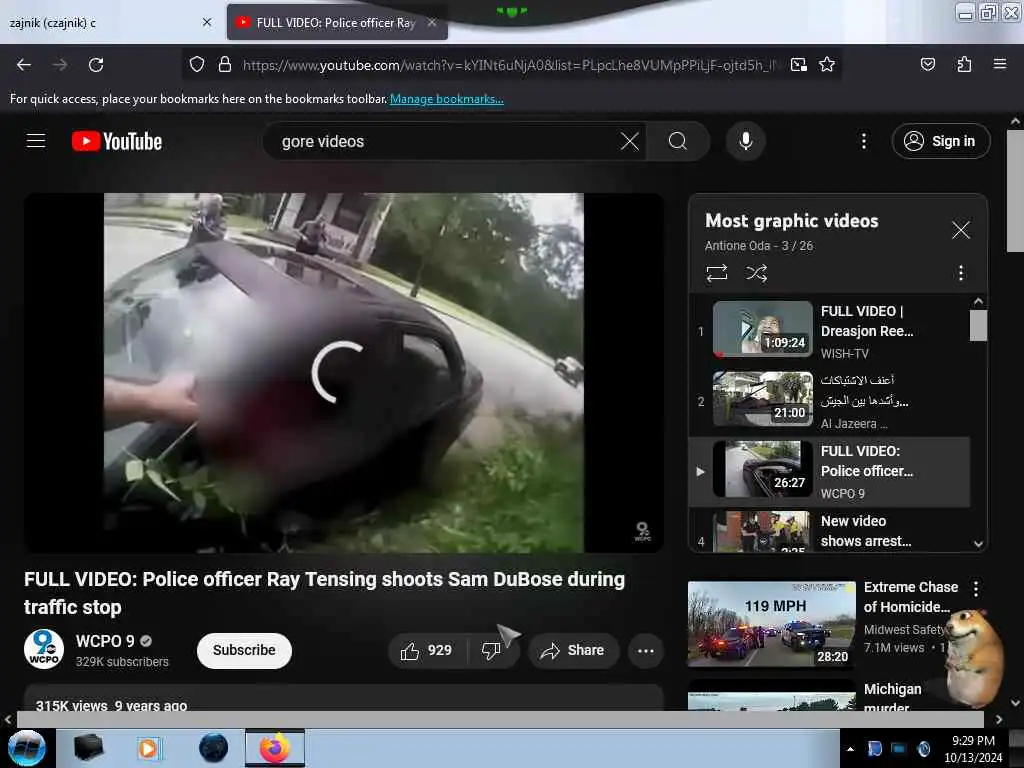Open more actions beside the Share button
Viewport: 1024px width, 768px height.
point(645,650)
